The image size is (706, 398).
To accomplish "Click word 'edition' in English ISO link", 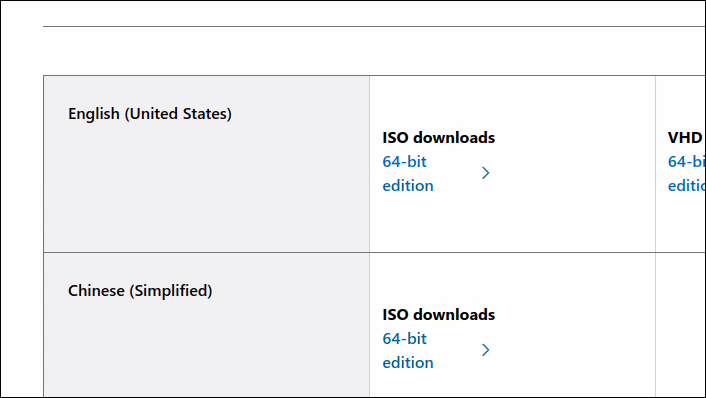I will tap(408, 185).
